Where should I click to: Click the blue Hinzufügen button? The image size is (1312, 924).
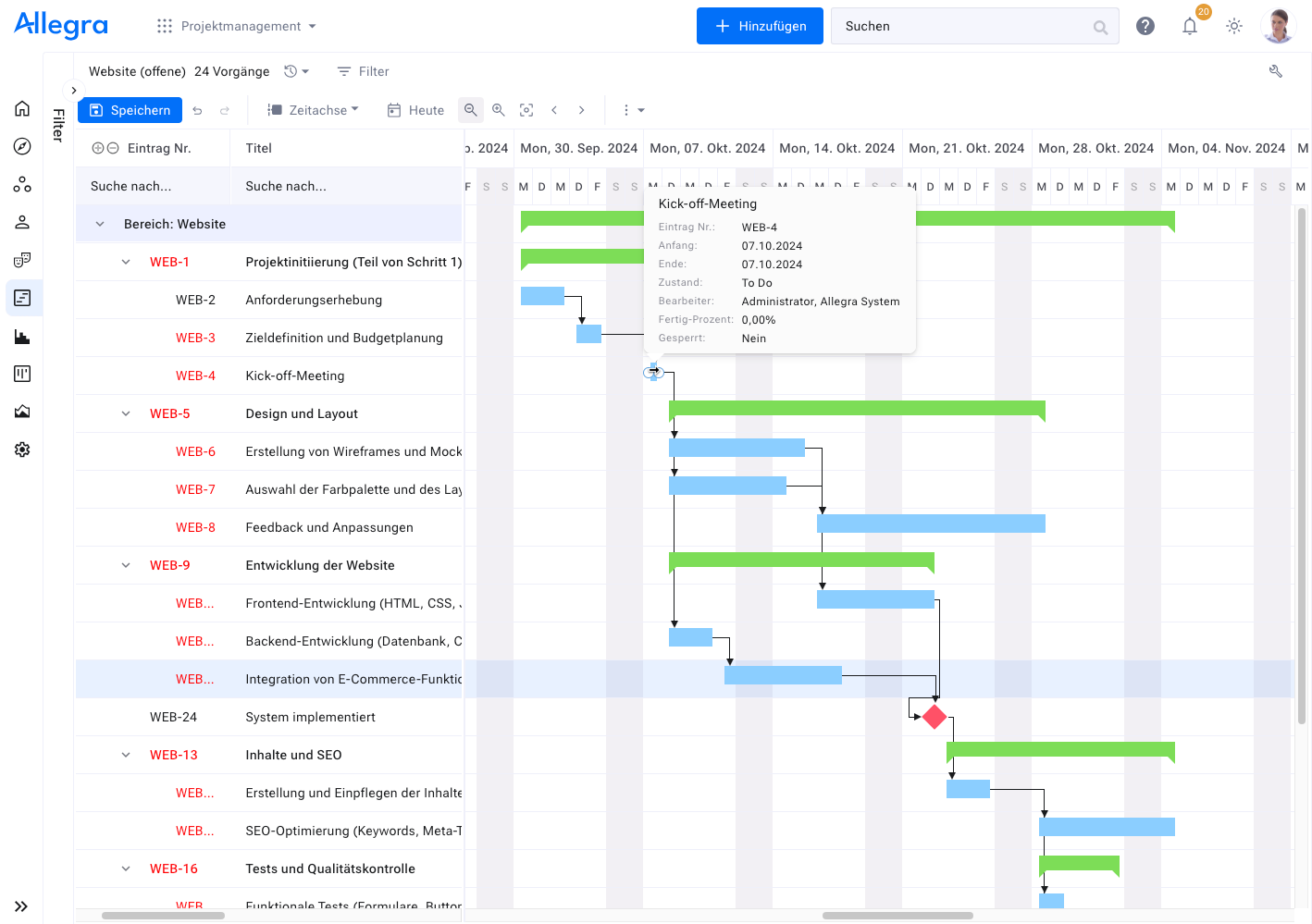coord(760,26)
